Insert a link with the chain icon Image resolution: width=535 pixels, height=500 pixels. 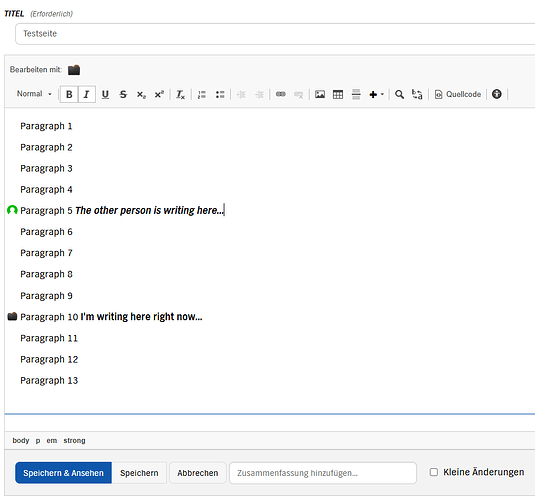point(280,94)
